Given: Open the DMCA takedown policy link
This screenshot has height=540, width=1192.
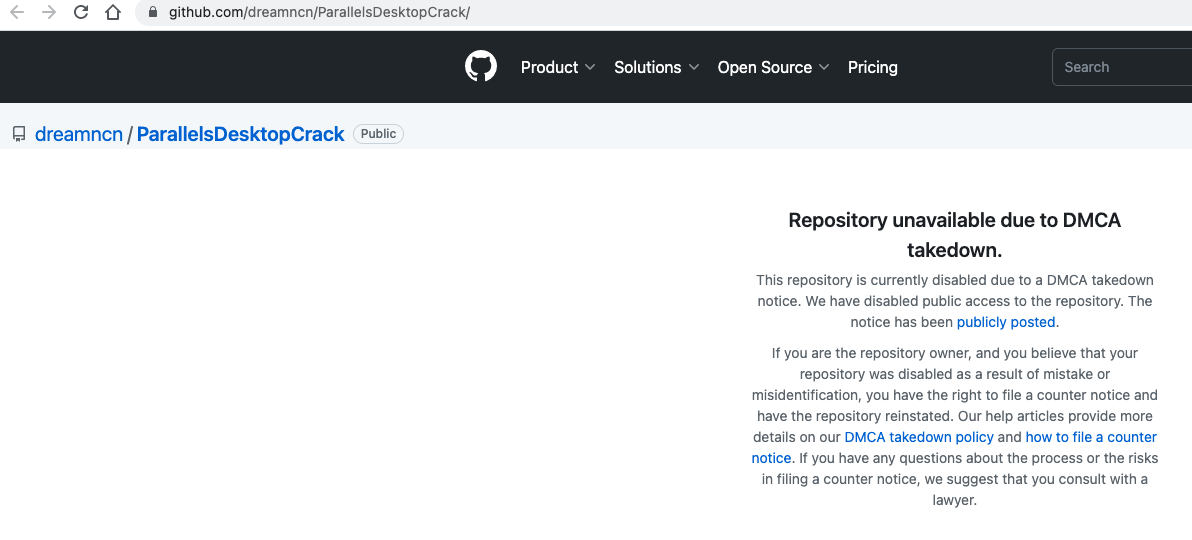Looking at the screenshot, I should tap(919, 437).
